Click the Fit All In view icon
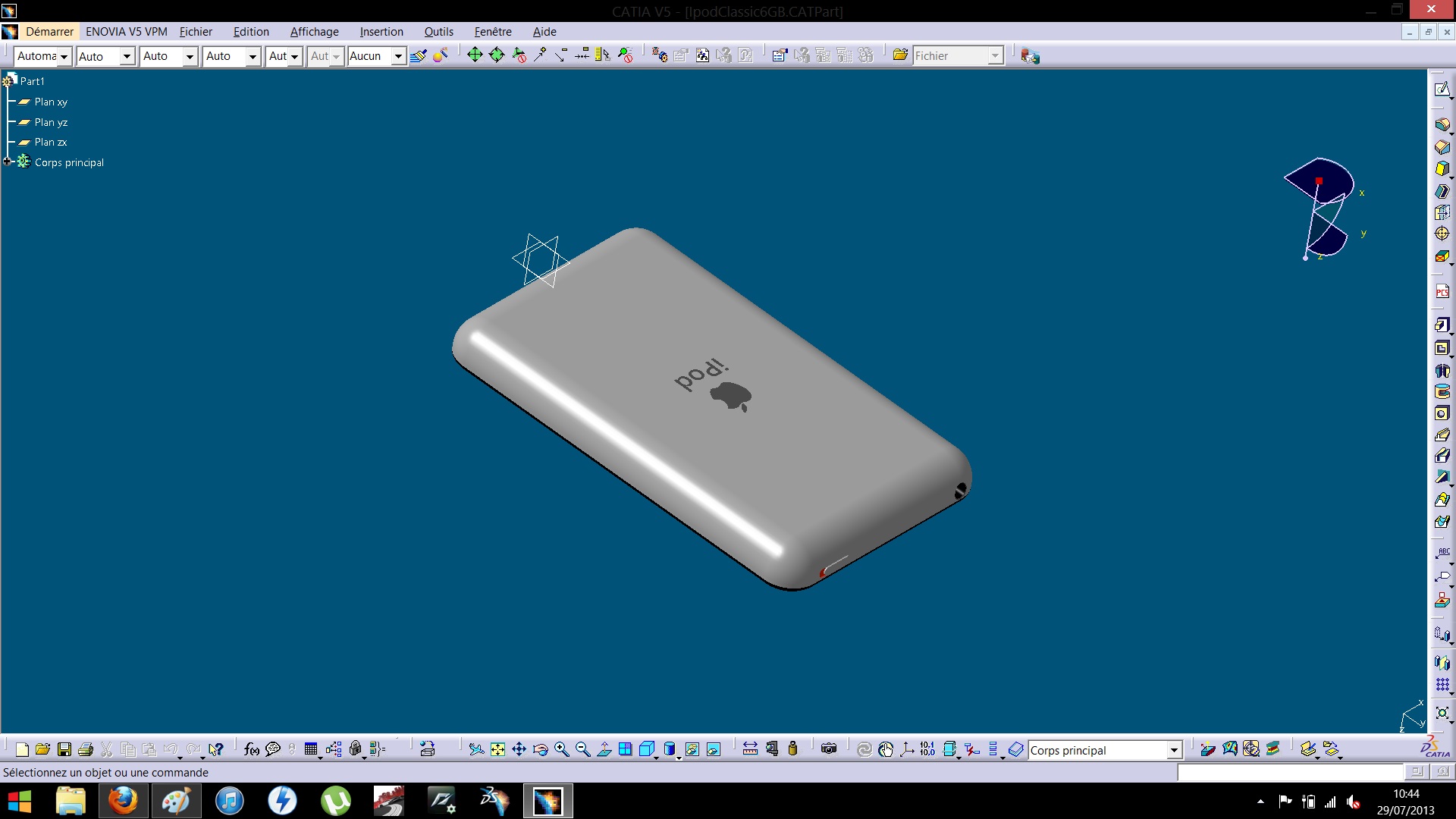 point(497,750)
